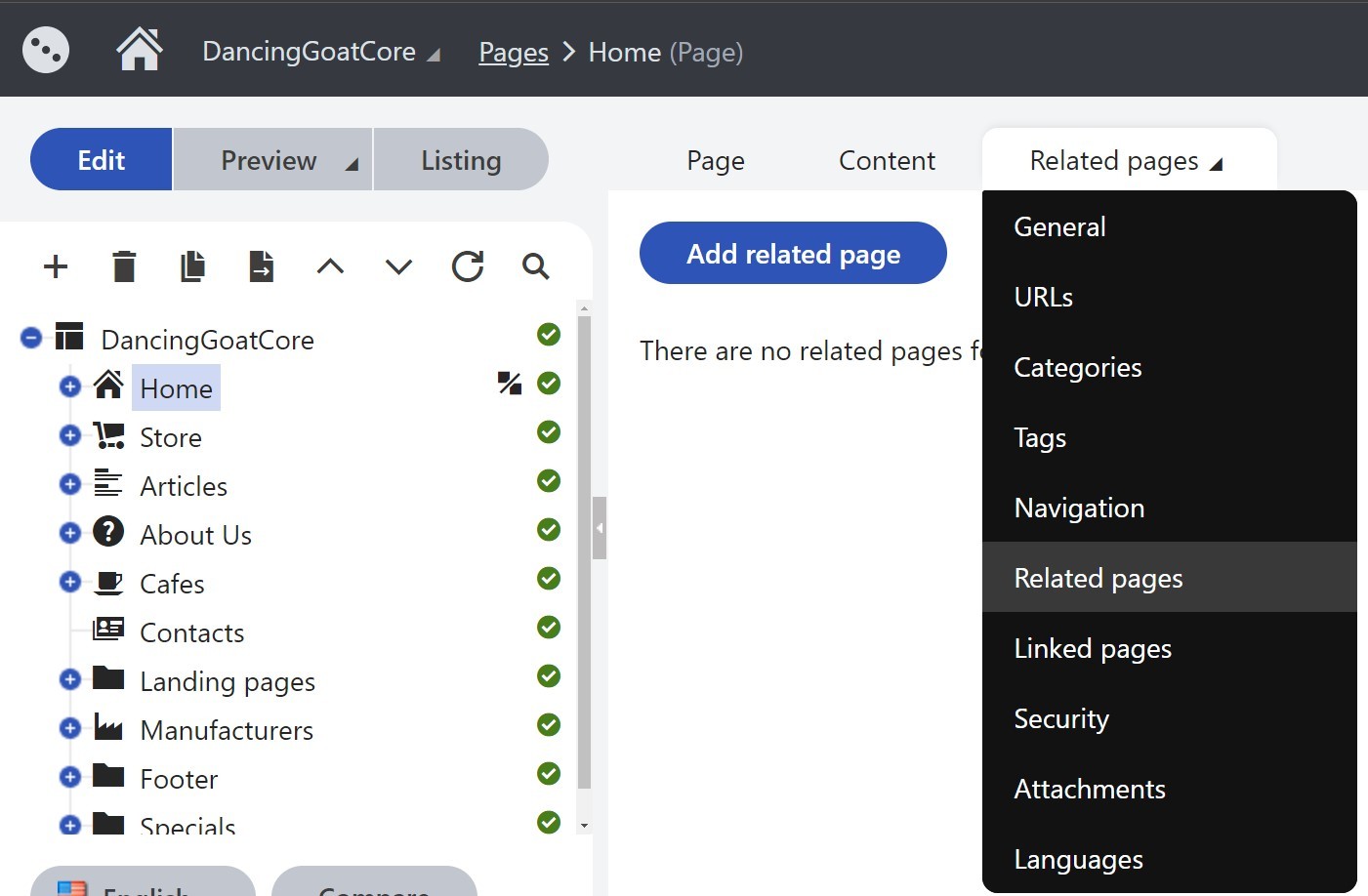Move the page using the move icon
Image resolution: width=1368 pixels, height=896 pixels.
[262, 266]
